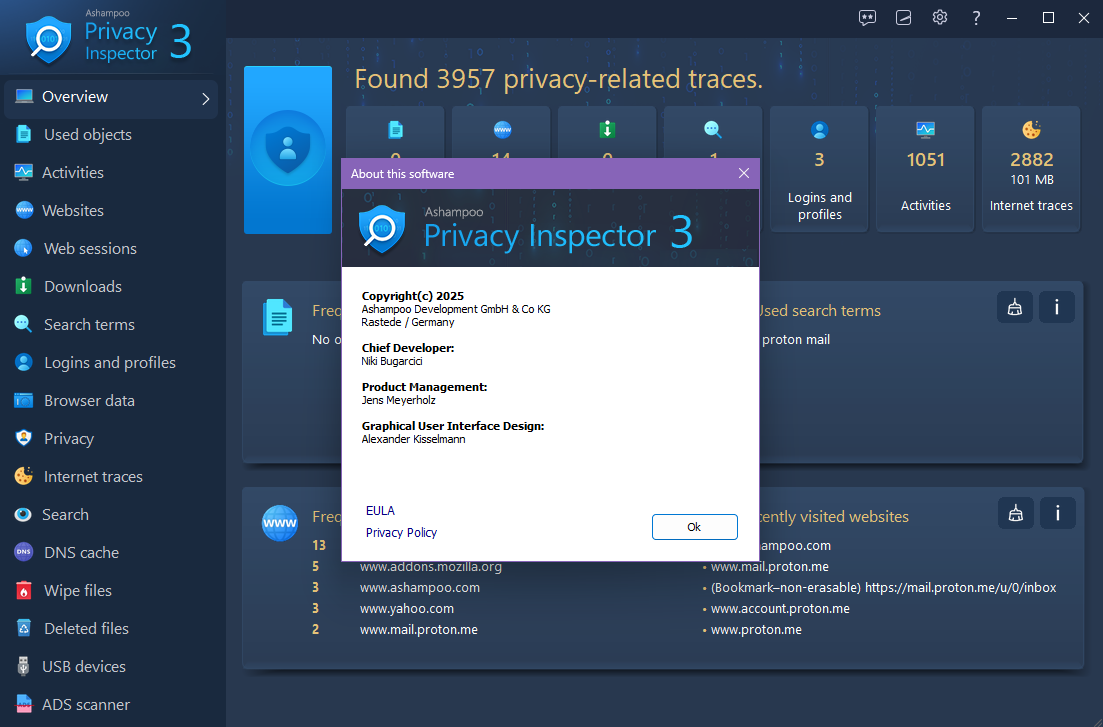Open Downloads menu label

83,286
